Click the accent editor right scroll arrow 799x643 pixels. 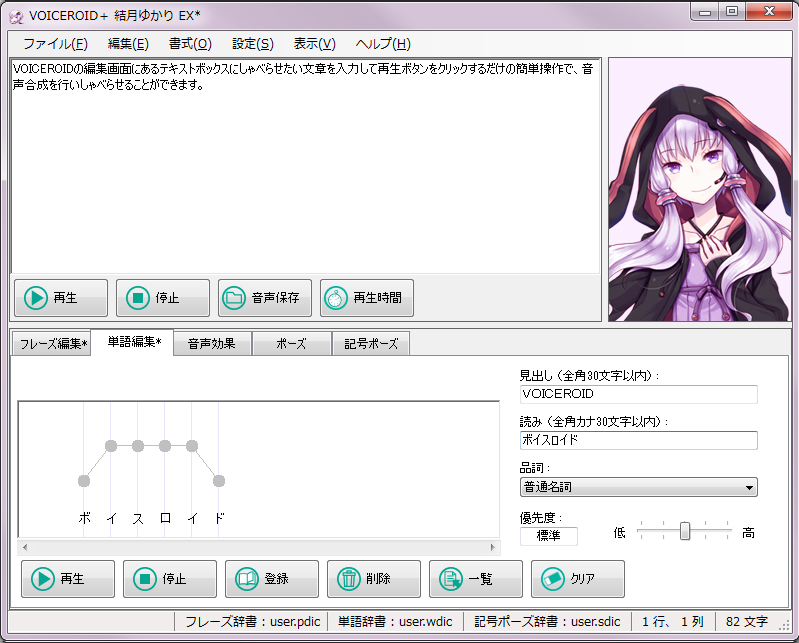point(492,547)
